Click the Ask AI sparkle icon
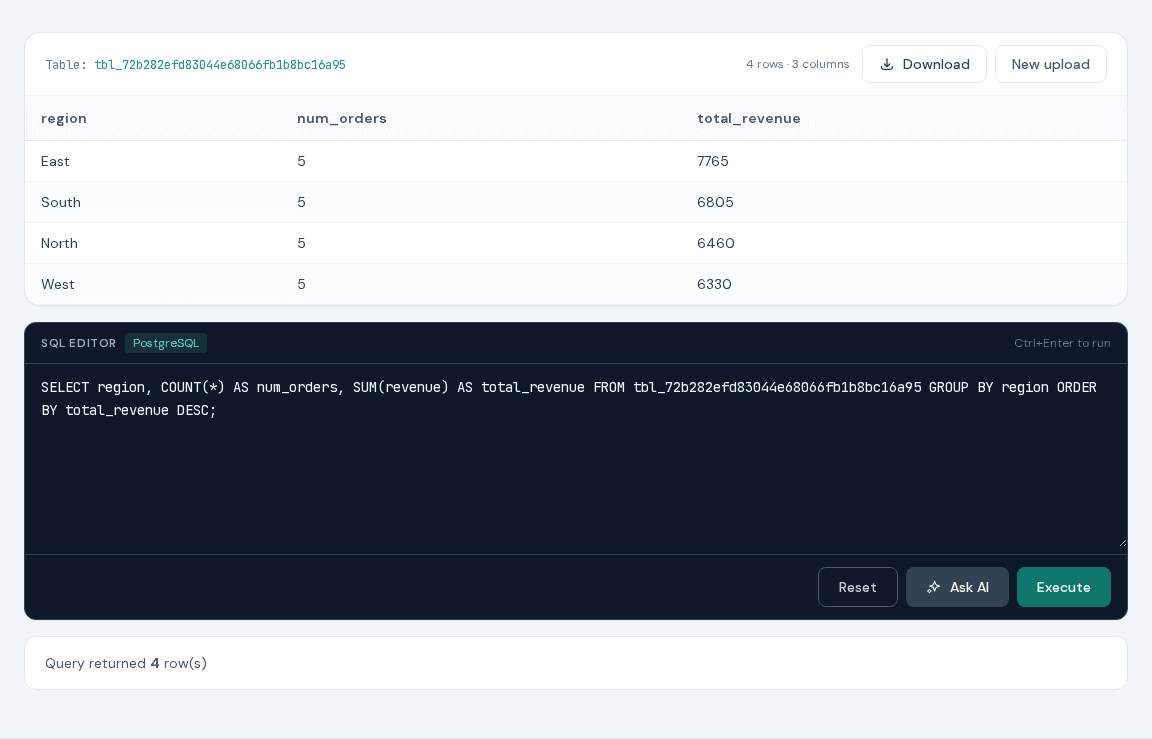Image resolution: width=1152 pixels, height=739 pixels. [x=933, y=587]
